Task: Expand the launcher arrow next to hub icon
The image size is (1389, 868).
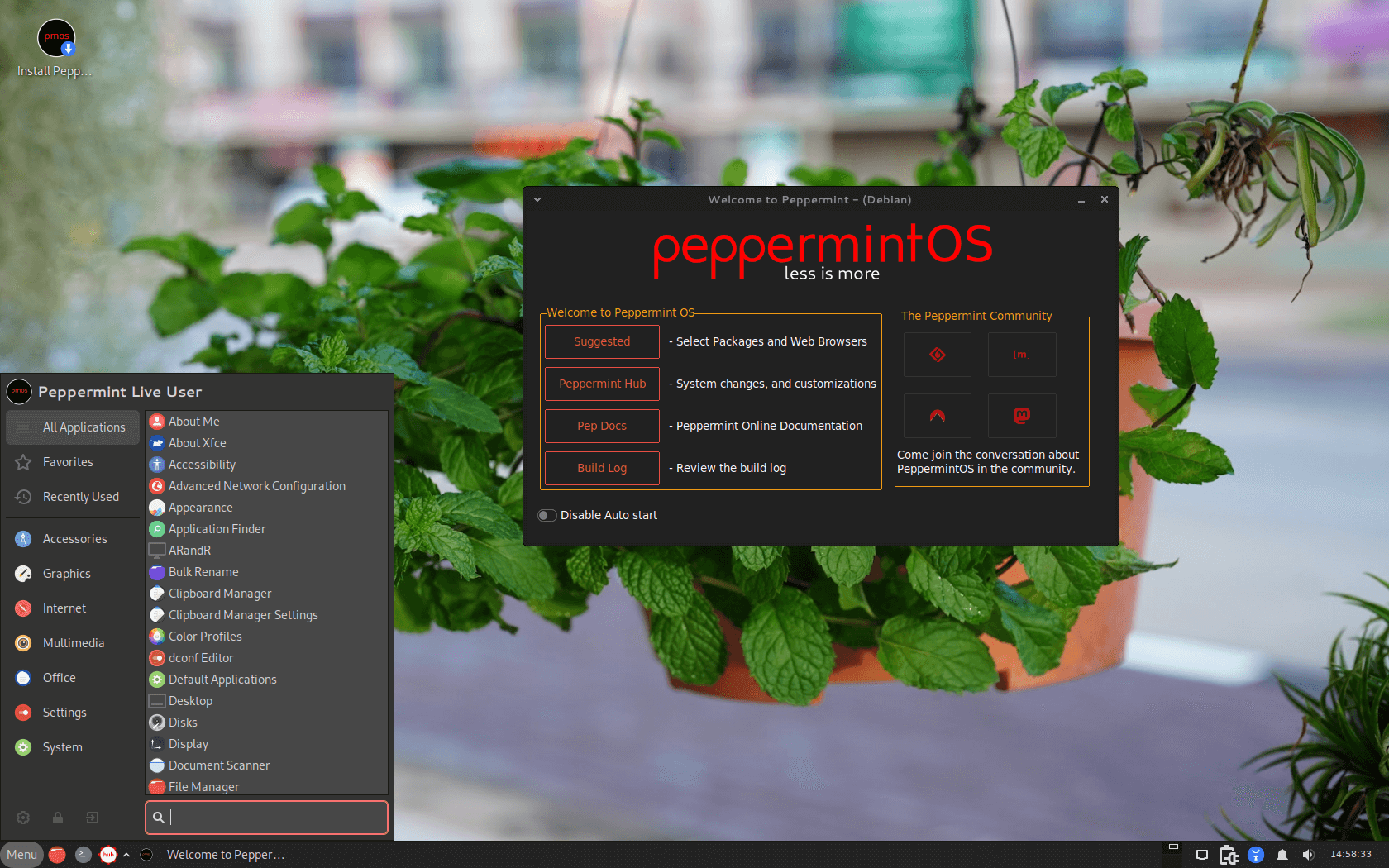Action: click(126, 855)
